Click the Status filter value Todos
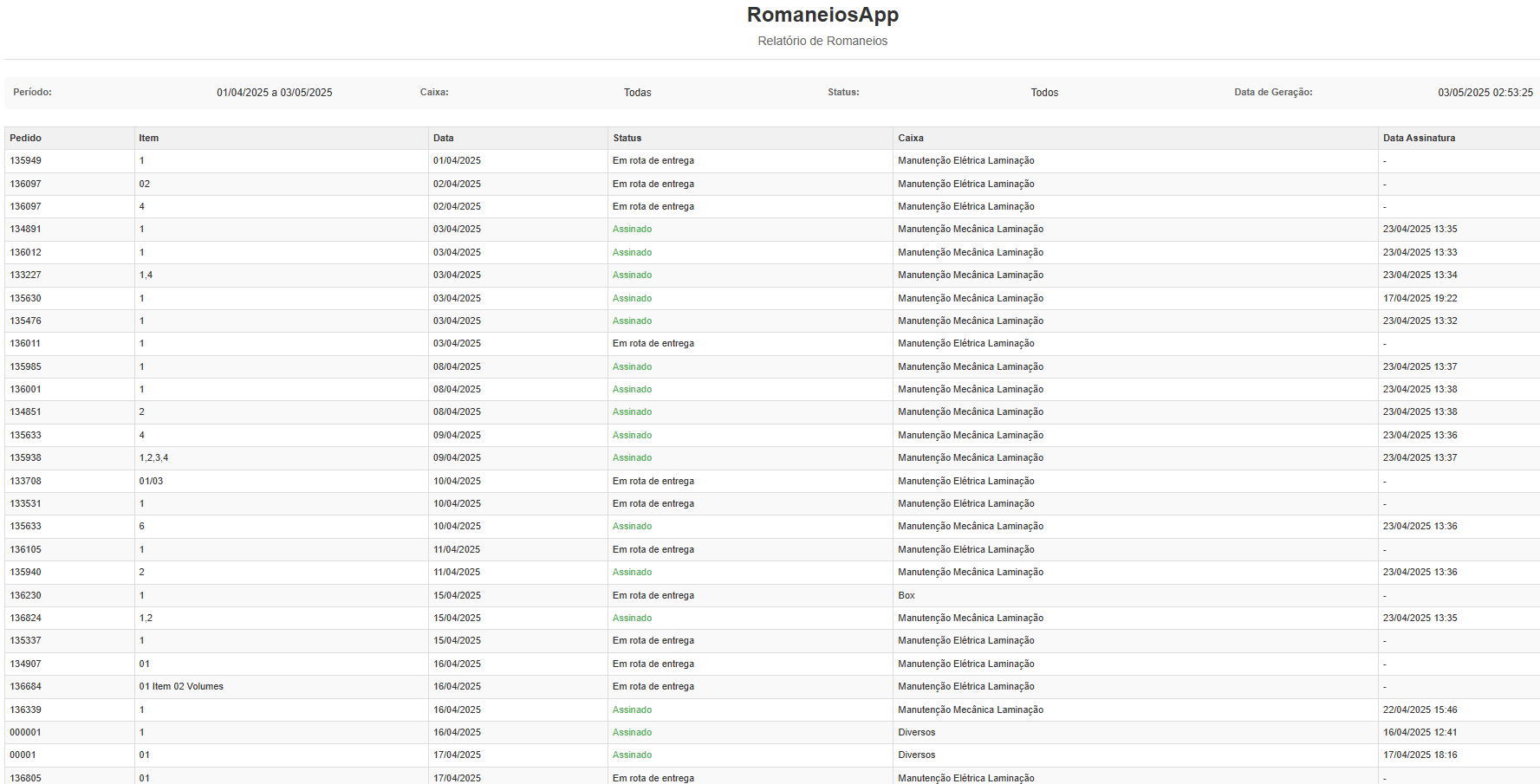The height and width of the screenshot is (784, 1540). (x=1044, y=93)
